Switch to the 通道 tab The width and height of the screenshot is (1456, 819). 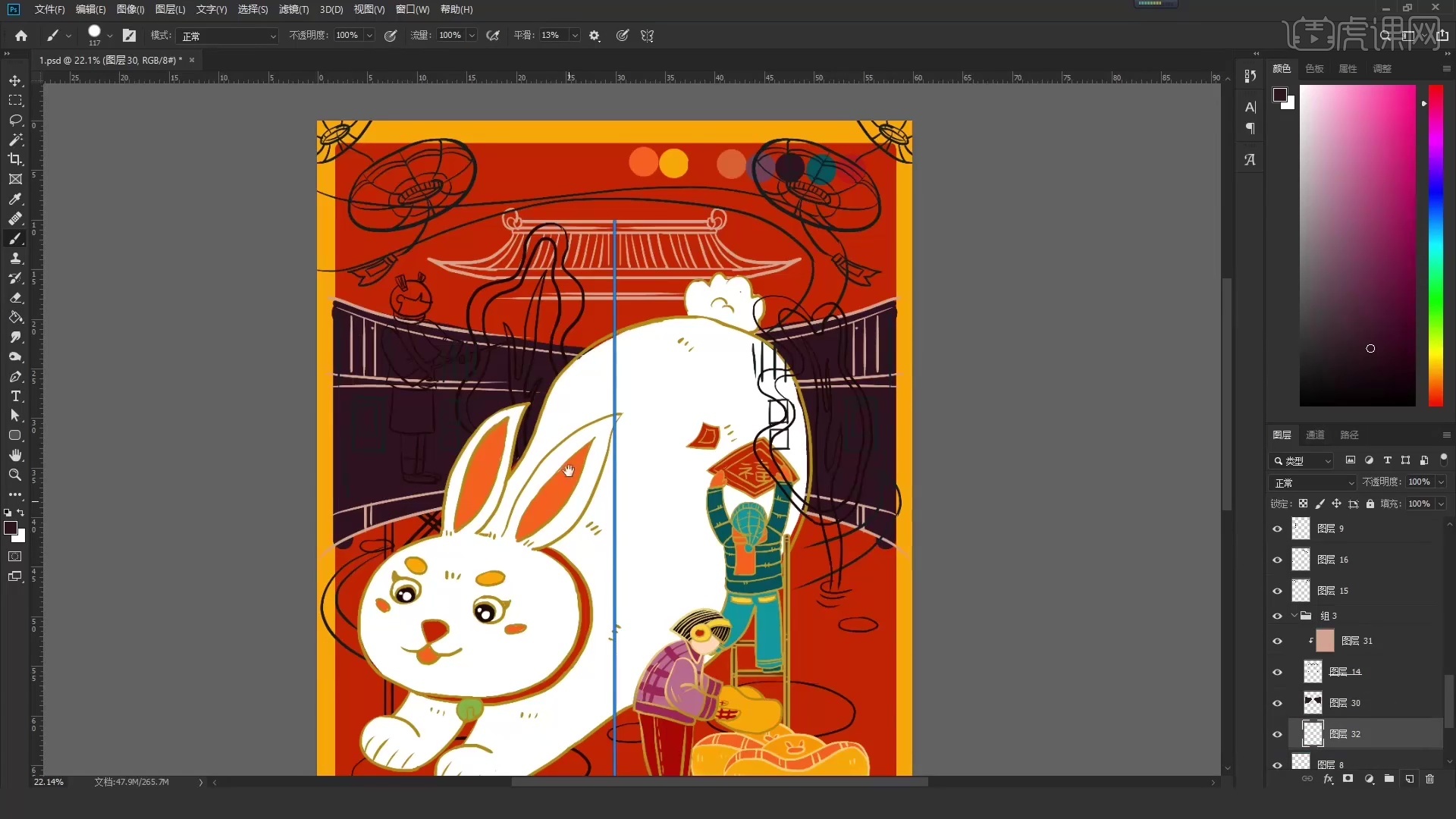[x=1315, y=435]
